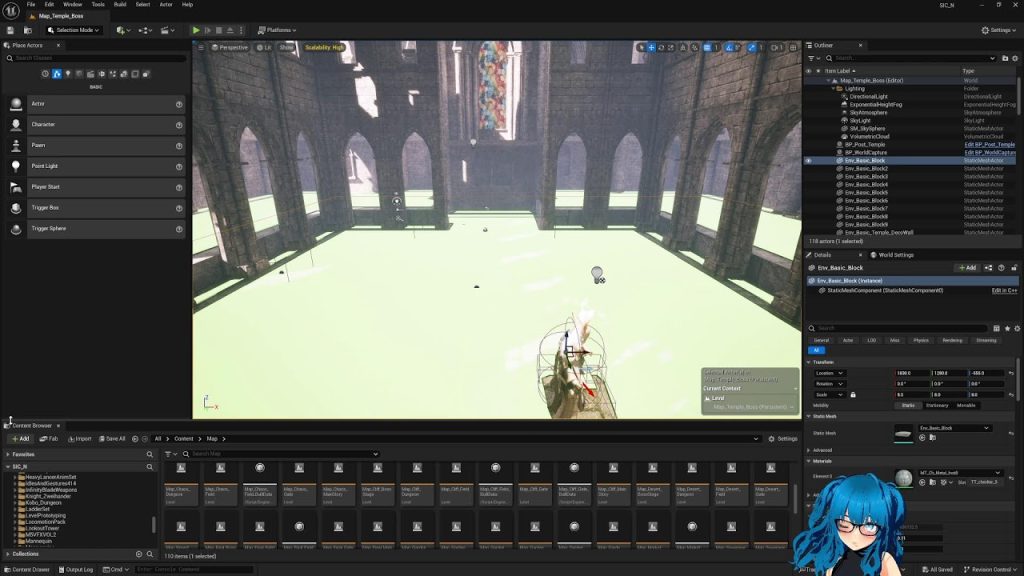
Task: Click the Save icon in main toolbar
Action: coord(11,30)
